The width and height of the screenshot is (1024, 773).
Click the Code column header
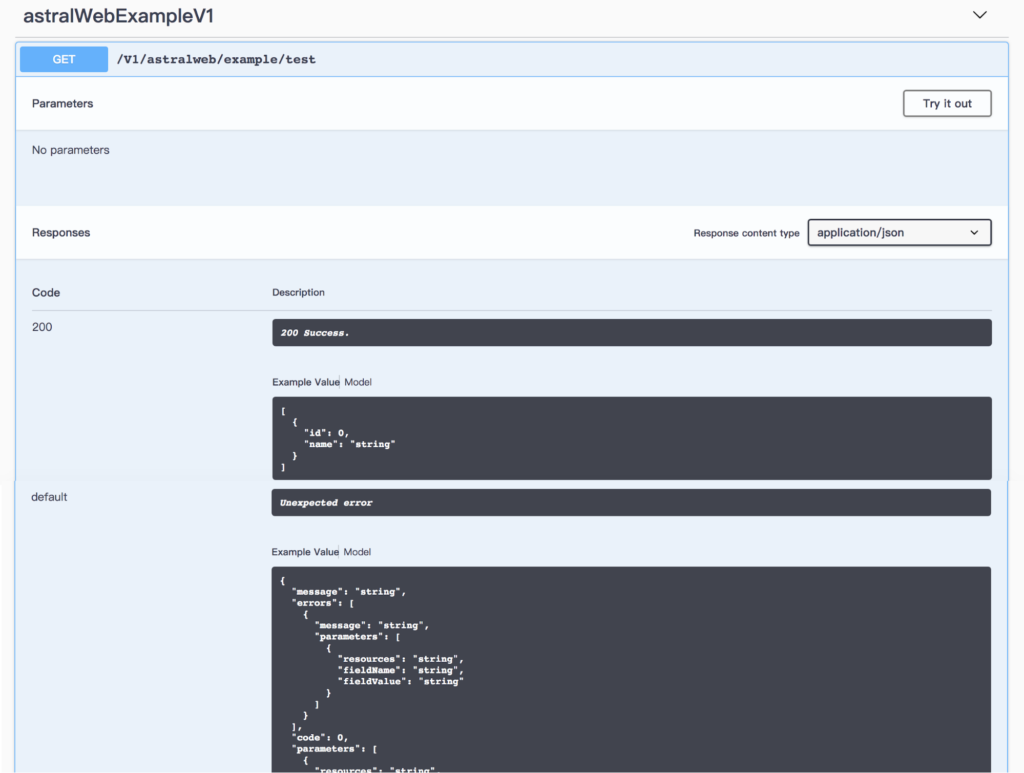point(46,292)
